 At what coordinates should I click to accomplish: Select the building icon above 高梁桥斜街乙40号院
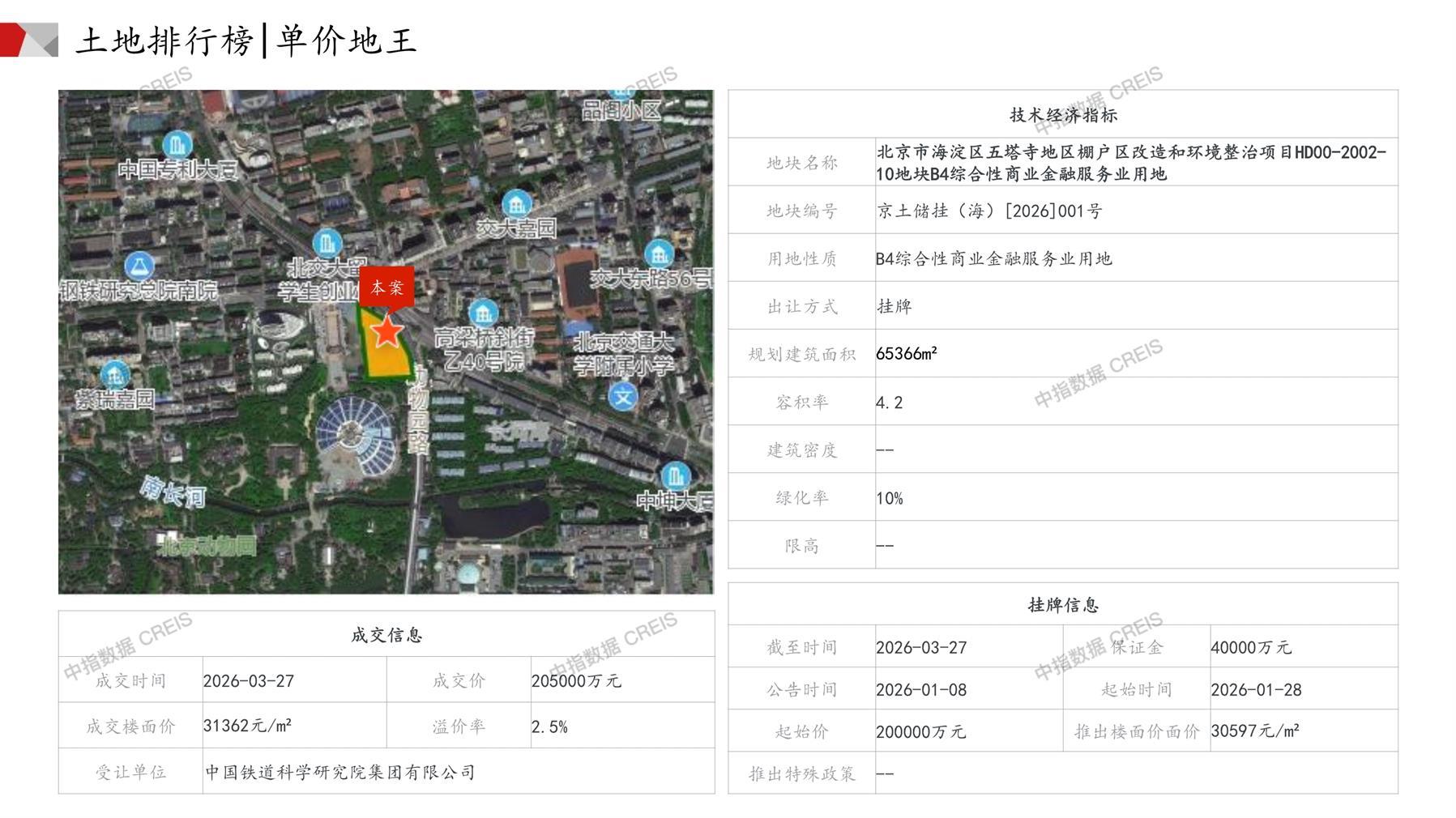(x=483, y=313)
